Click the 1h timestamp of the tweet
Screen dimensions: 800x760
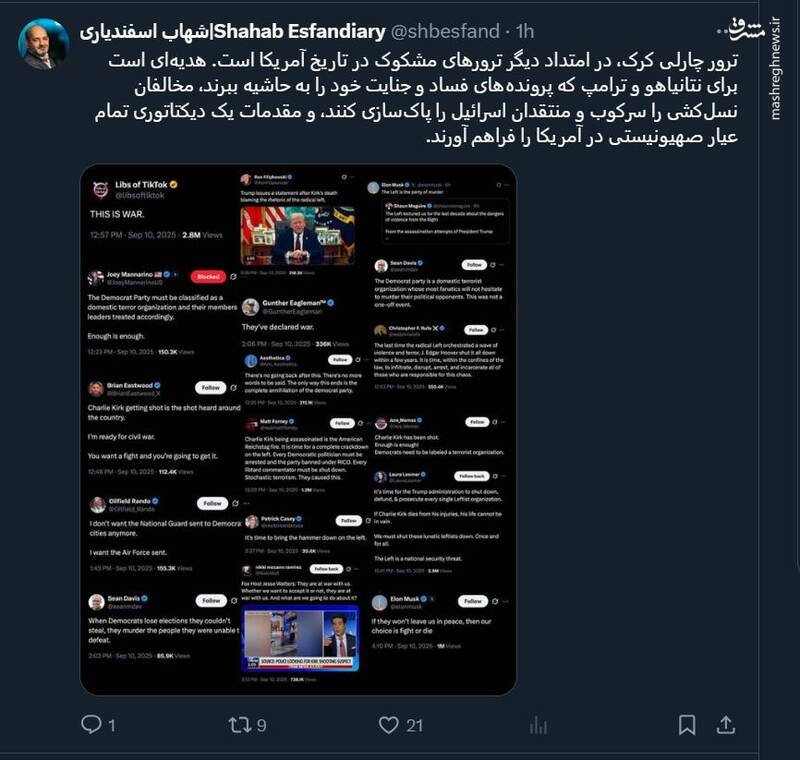tap(524, 31)
